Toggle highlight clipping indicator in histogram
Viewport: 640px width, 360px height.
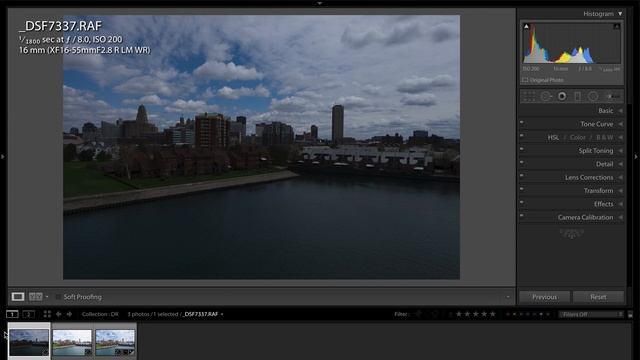click(x=616, y=27)
